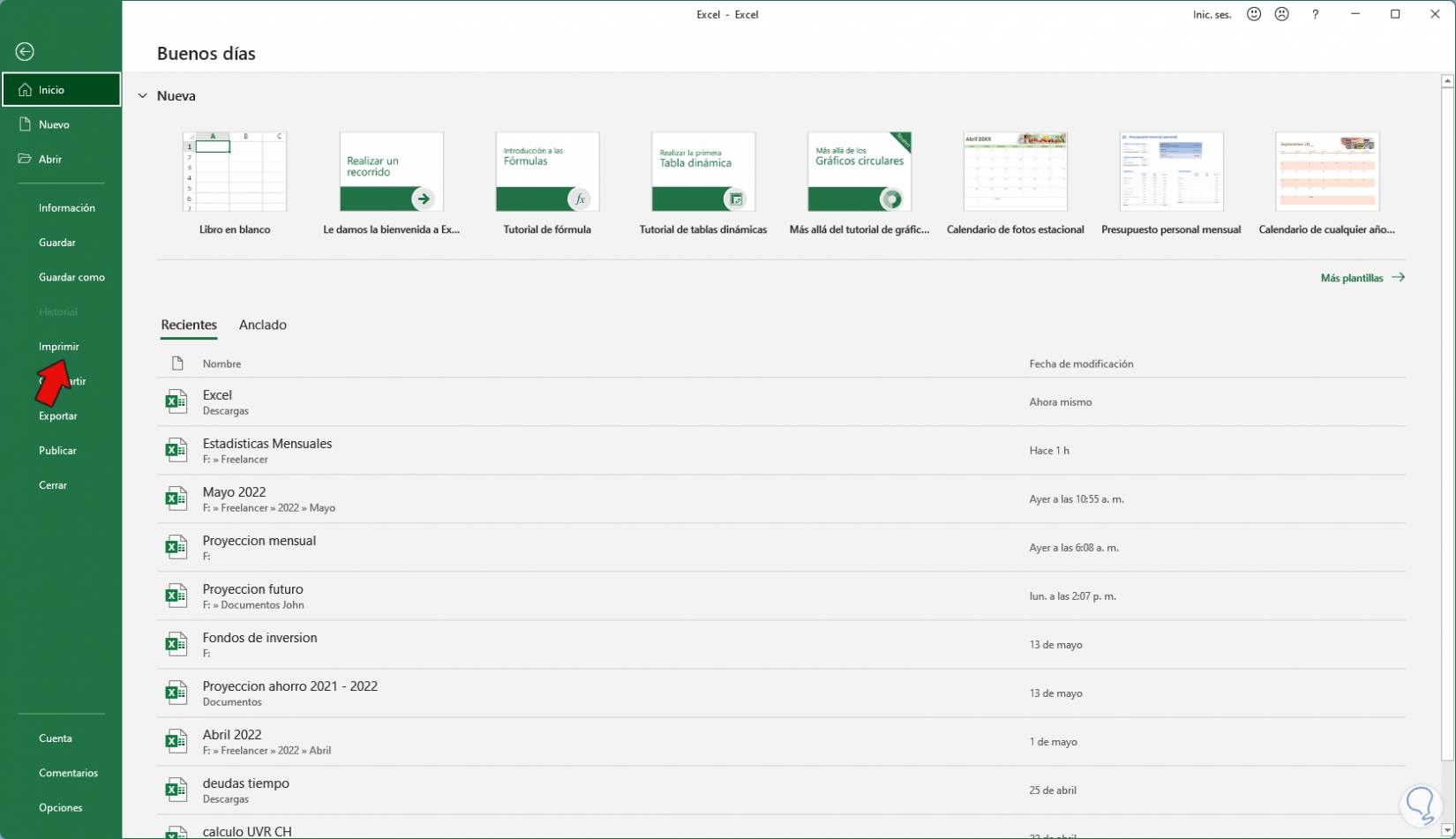
Task: Click the Excel file icon for Proyeccion mensual
Action: [176, 547]
